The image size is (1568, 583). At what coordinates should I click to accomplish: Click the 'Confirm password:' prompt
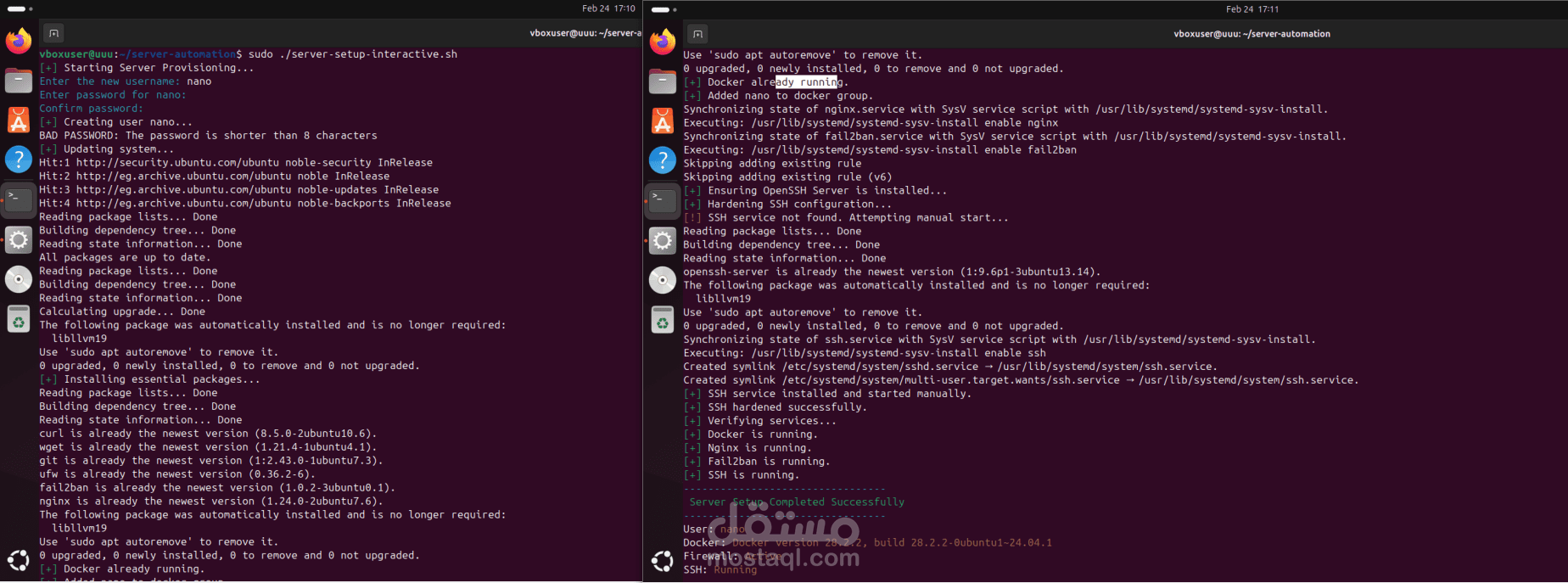coord(92,109)
